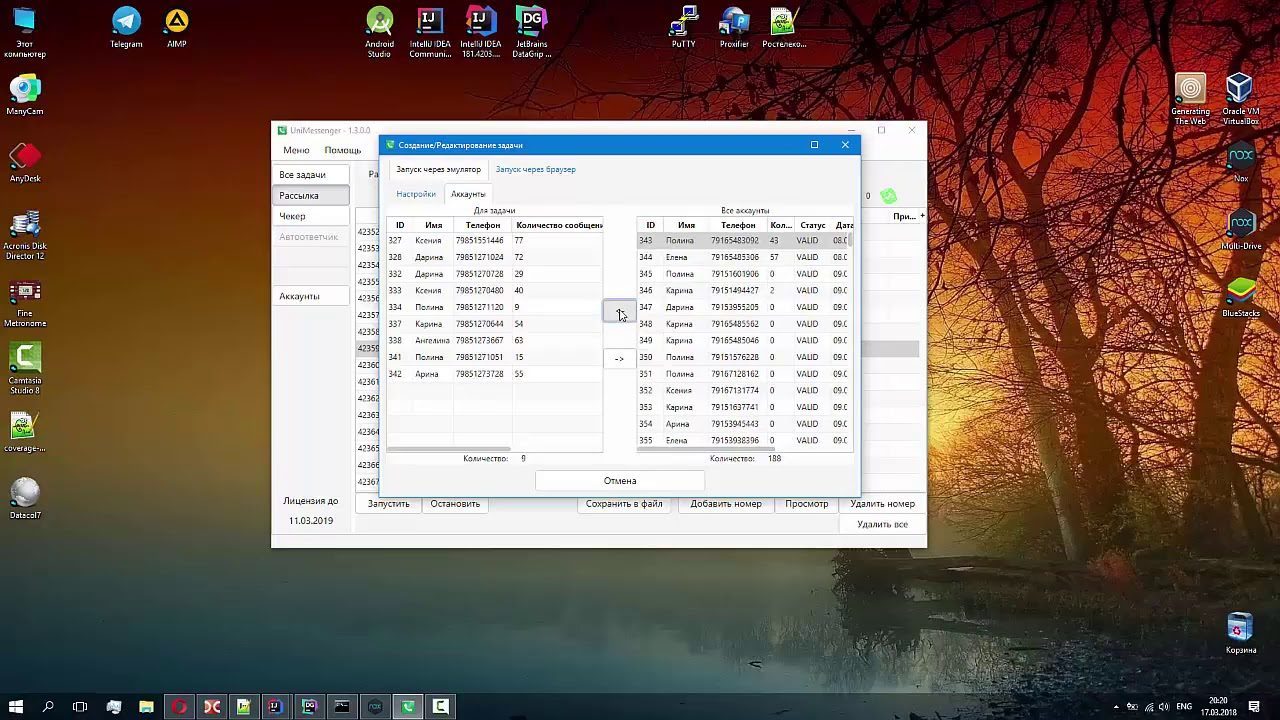Open BlueStacks desktop icon

click(1240, 297)
